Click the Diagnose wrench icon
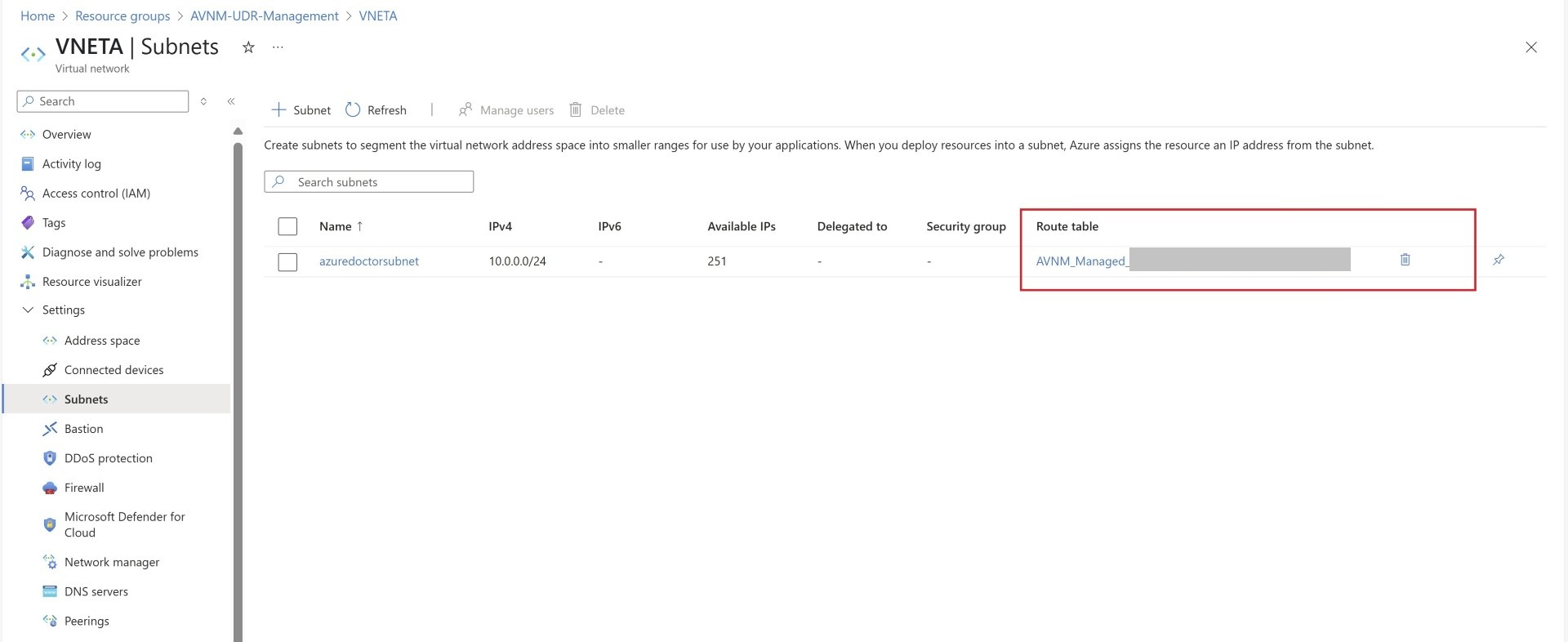The image size is (1568, 642). point(28,252)
